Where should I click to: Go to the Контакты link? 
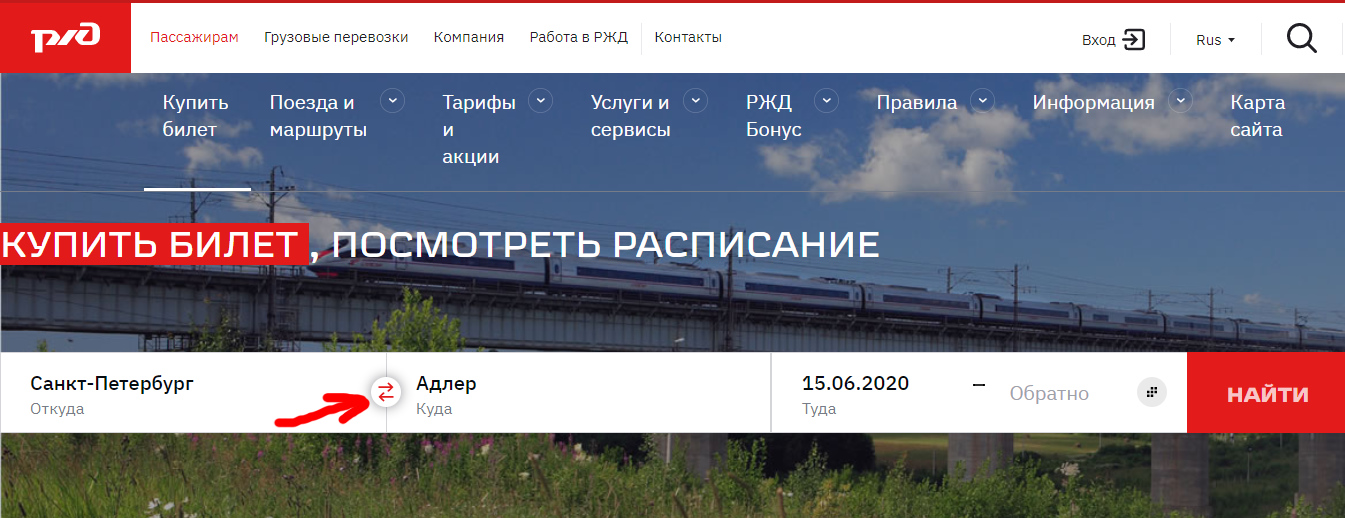(x=688, y=37)
